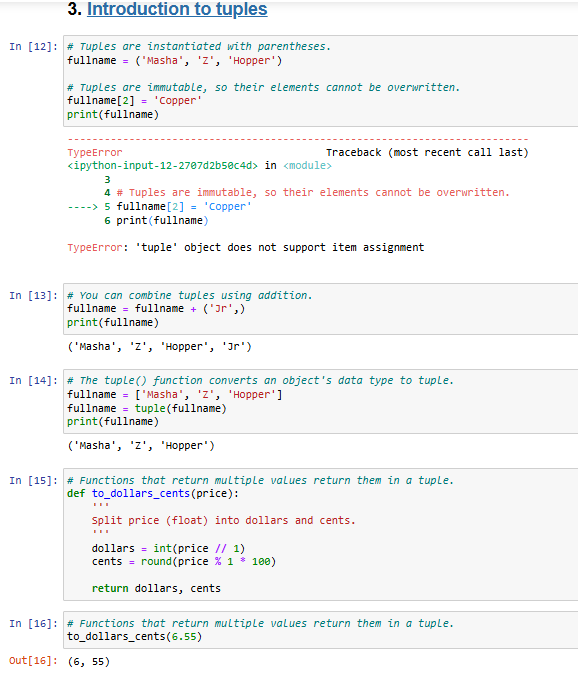This screenshot has width=578, height=677.
Task: Select the In [14] cell prompt
Action: [x=34, y=381]
